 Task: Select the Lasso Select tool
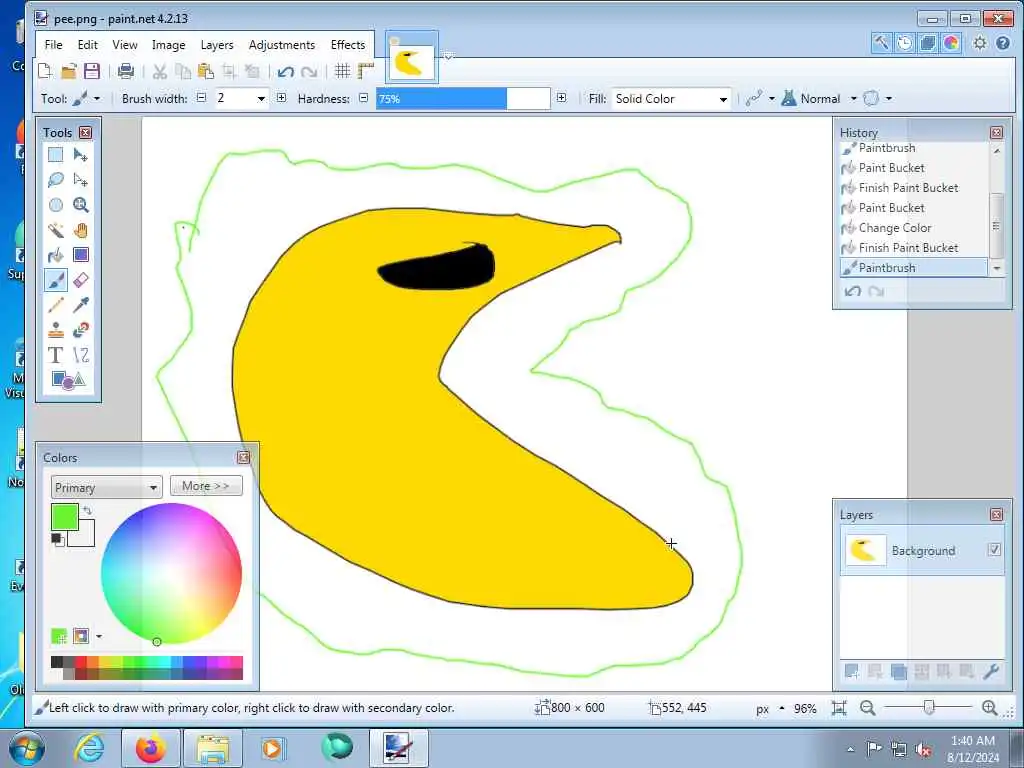(56, 180)
